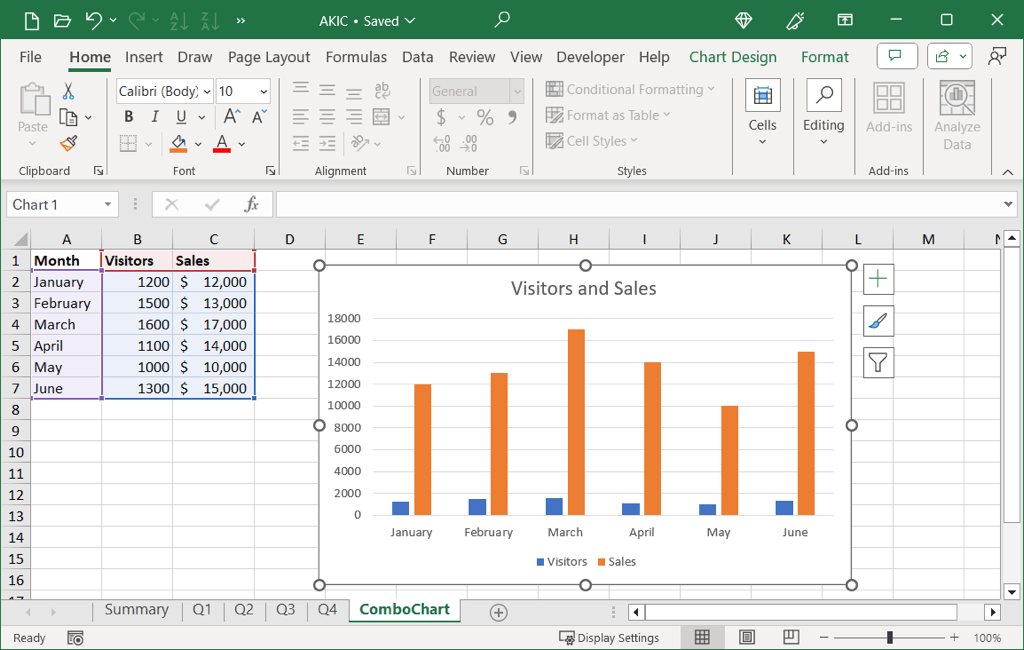Screen dimensions: 1024x650
Task: Click the Insert Function fx icon
Action: 251,205
